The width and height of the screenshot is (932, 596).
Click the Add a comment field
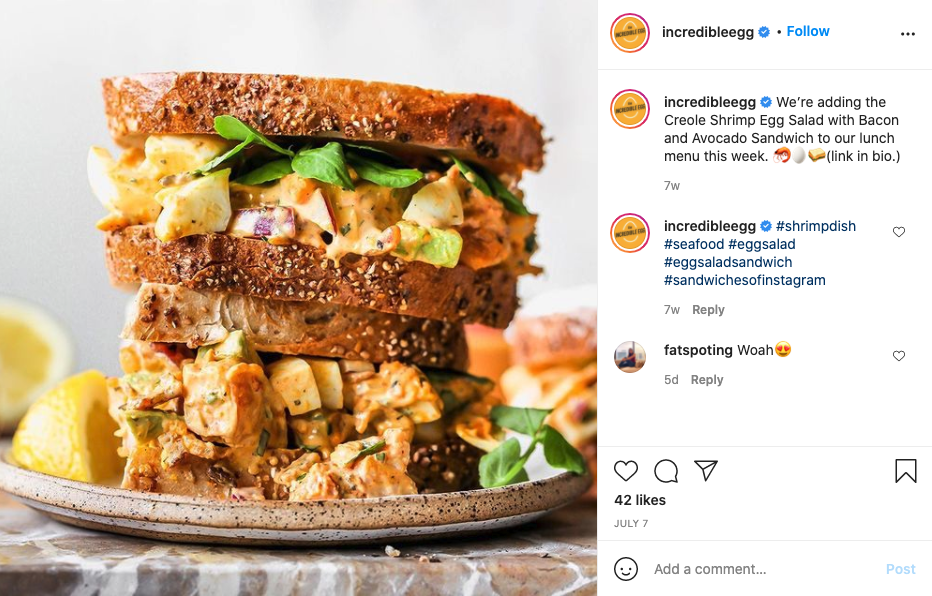764,569
